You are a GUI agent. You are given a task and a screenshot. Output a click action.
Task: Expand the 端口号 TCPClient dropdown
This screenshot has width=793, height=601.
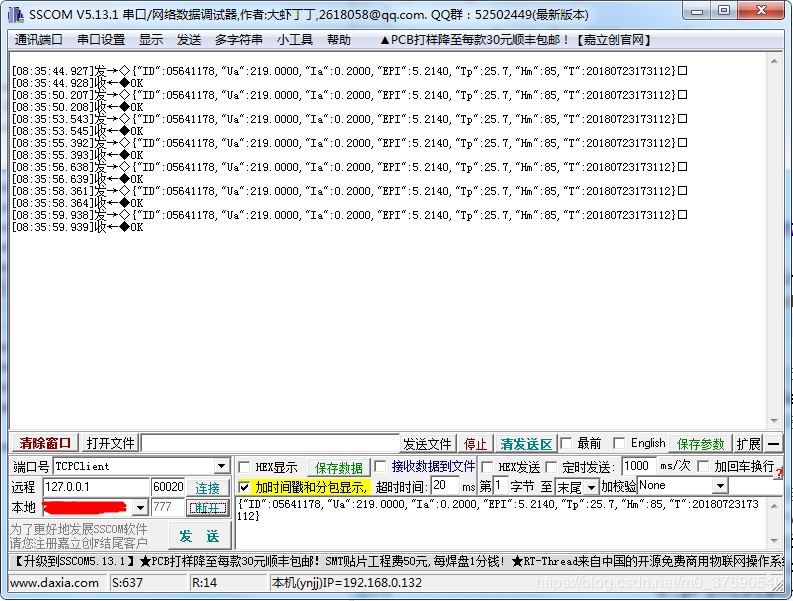(222, 466)
